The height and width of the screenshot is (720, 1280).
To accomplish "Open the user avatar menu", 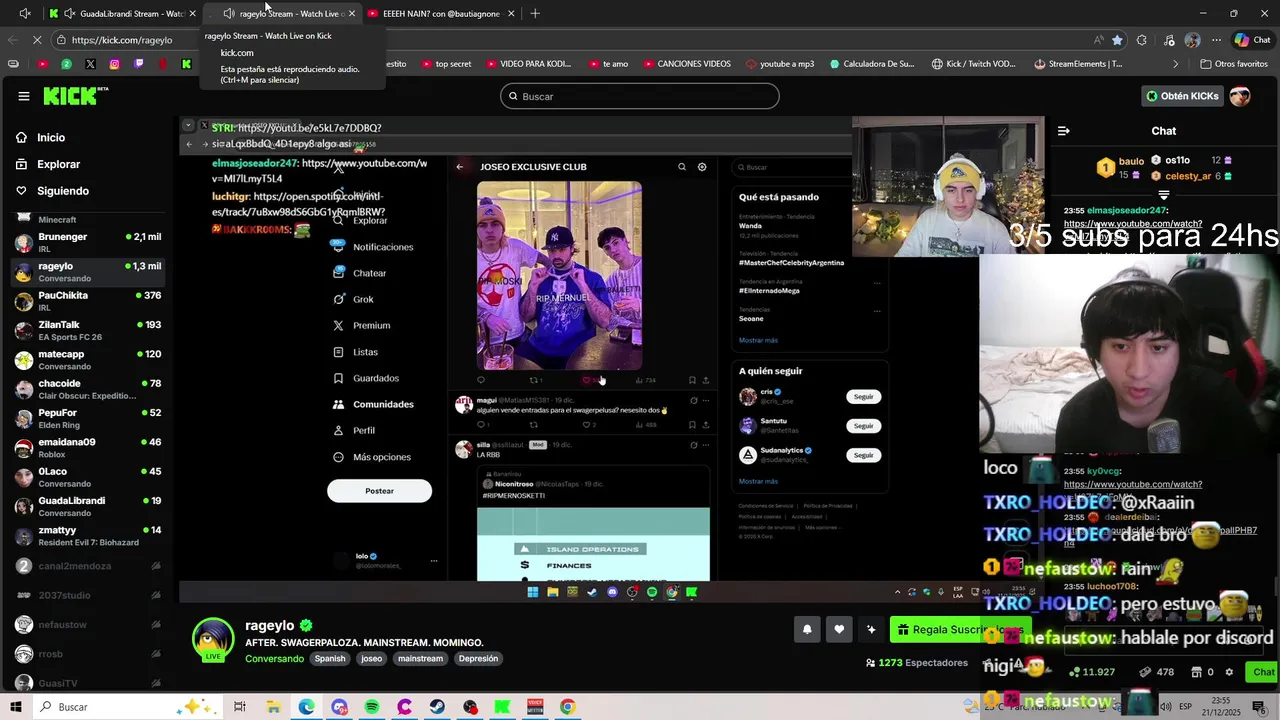I will [1240, 96].
